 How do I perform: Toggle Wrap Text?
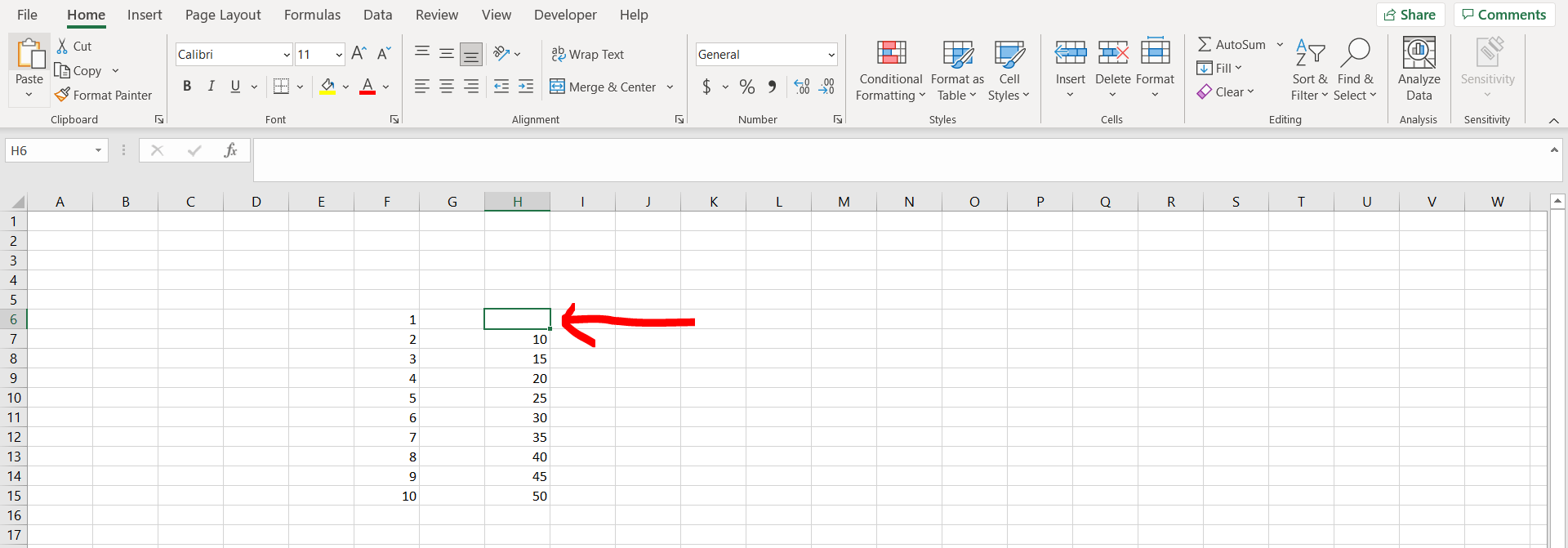pyautogui.click(x=588, y=54)
